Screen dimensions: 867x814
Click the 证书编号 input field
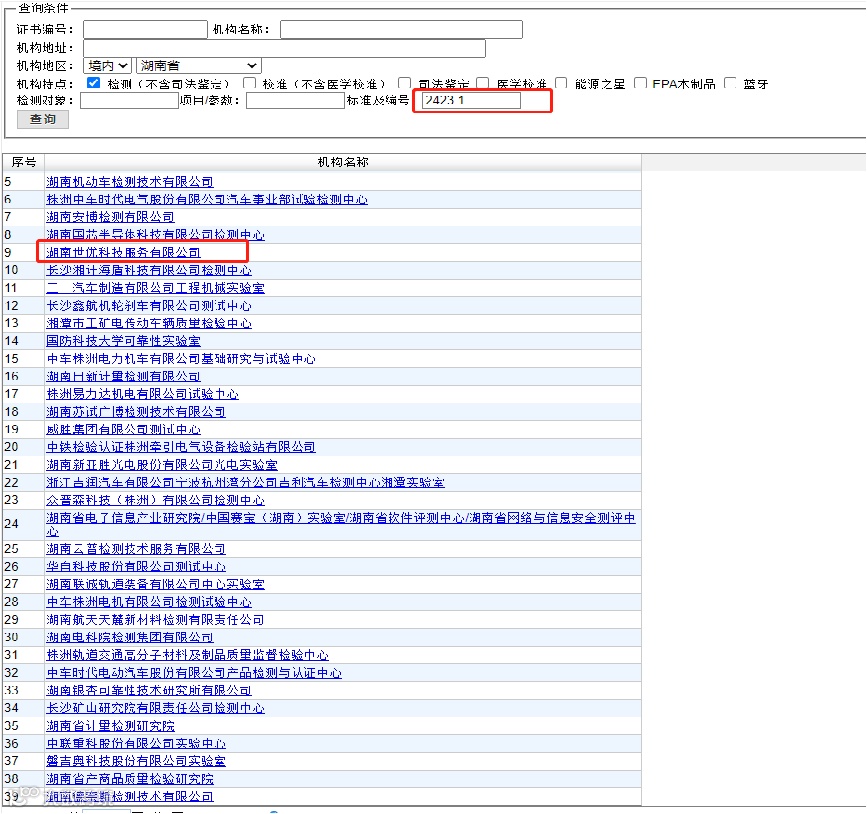click(145, 29)
